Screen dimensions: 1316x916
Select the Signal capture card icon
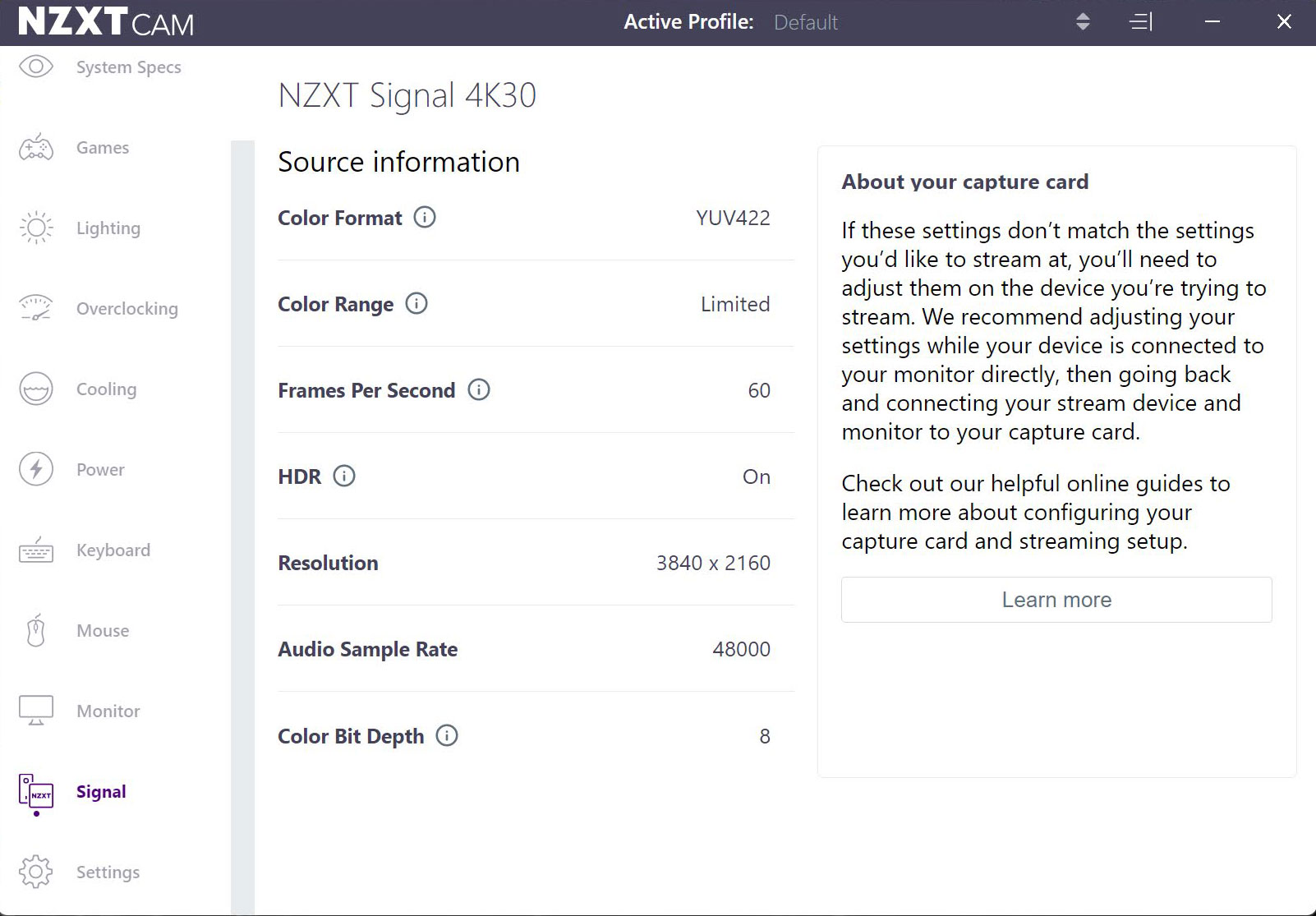(x=36, y=791)
